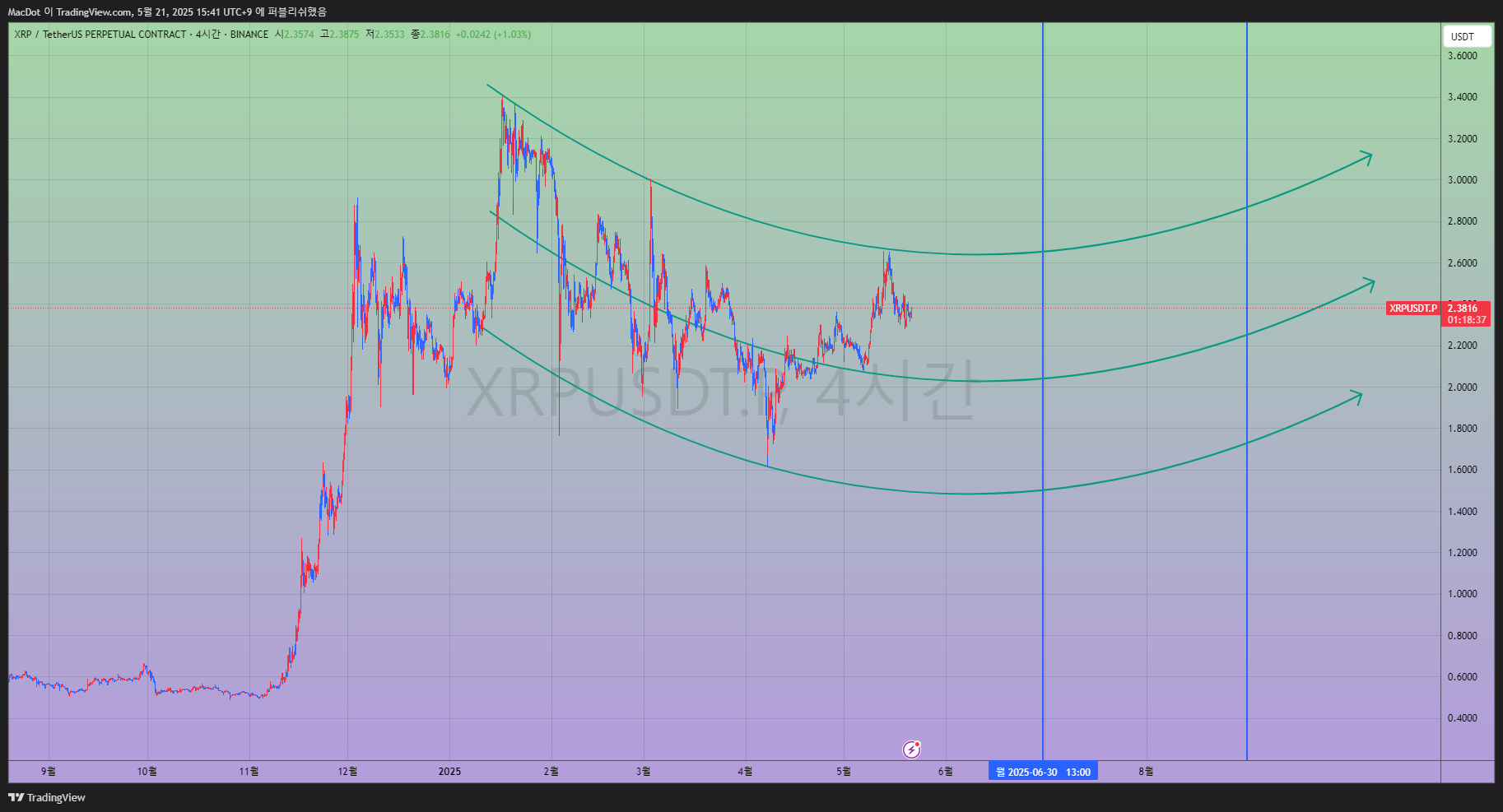Click the current price tag 2.3816
1503x812 pixels.
point(1463,309)
